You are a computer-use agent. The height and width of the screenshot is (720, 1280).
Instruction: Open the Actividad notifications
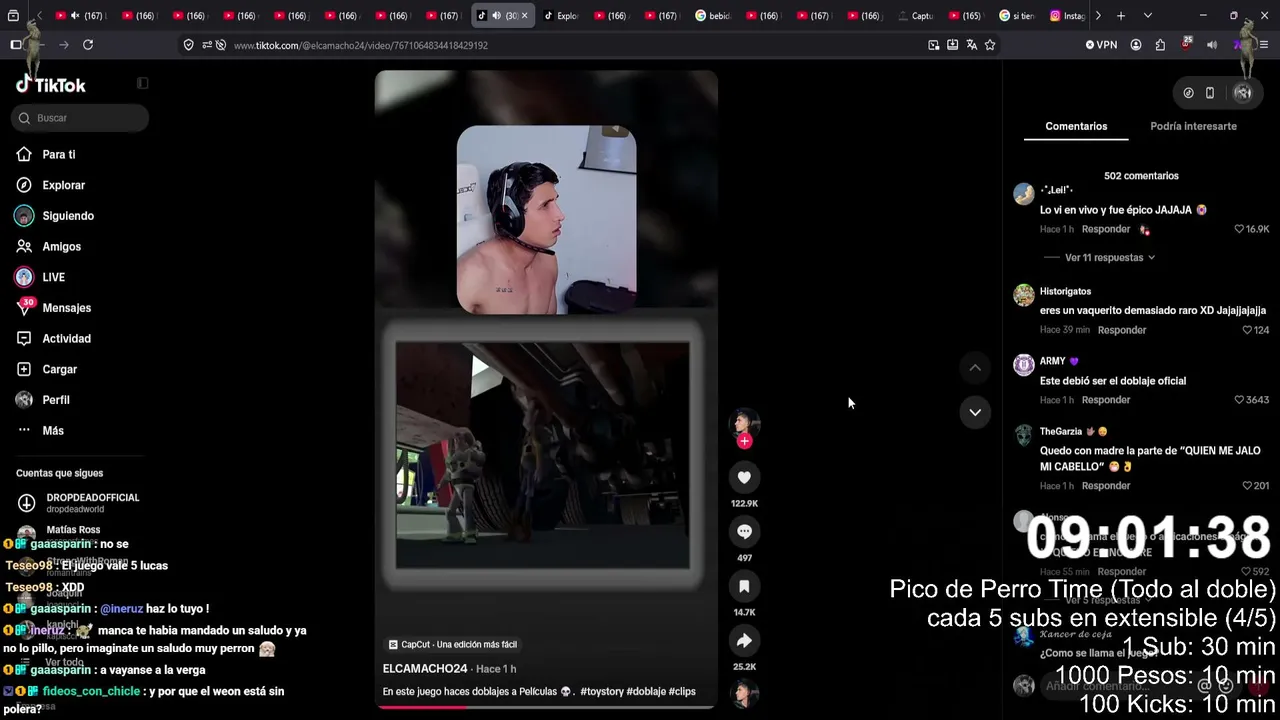click(x=66, y=339)
